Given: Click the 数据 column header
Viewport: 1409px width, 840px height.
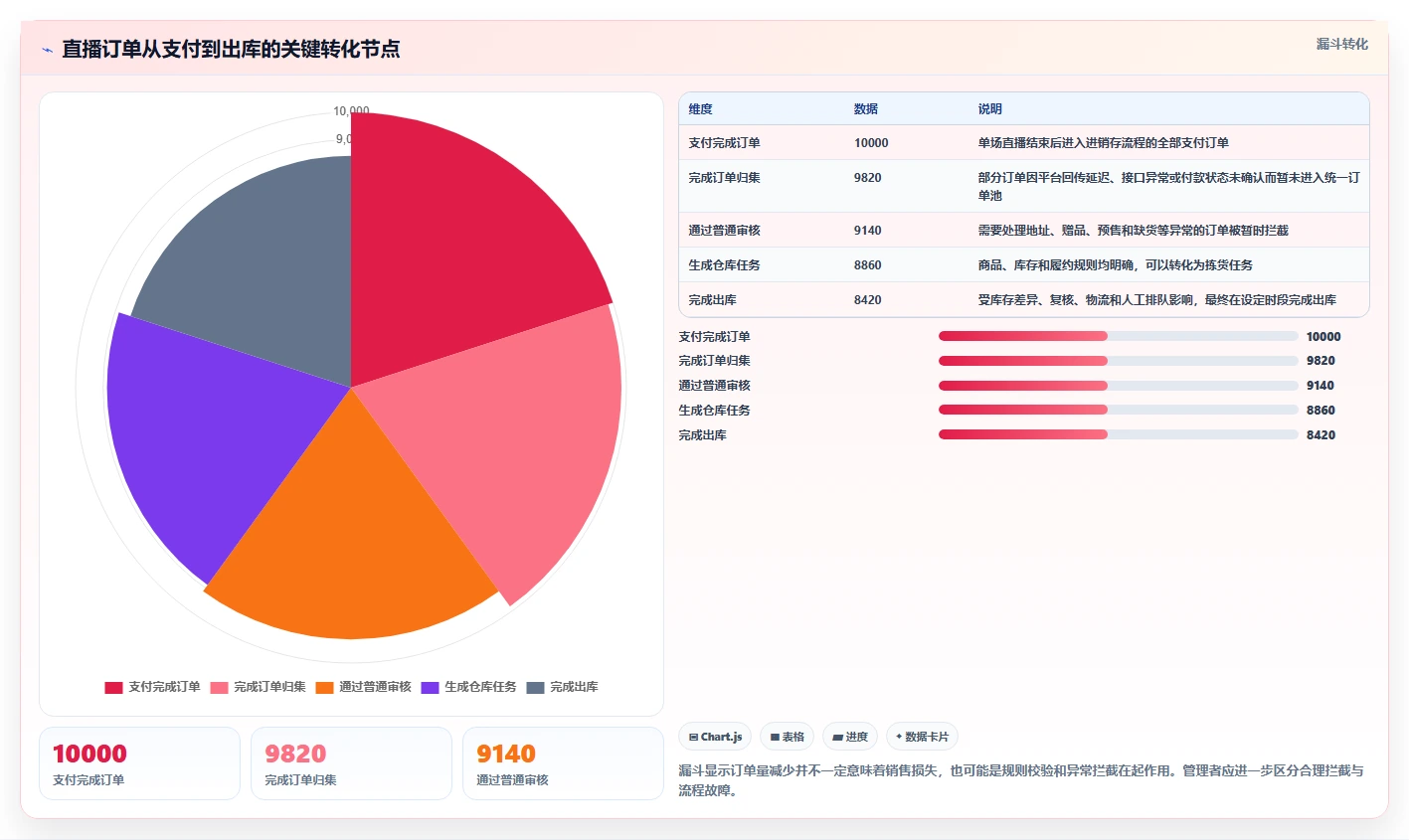Looking at the screenshot, I should (x=866, y=109).
